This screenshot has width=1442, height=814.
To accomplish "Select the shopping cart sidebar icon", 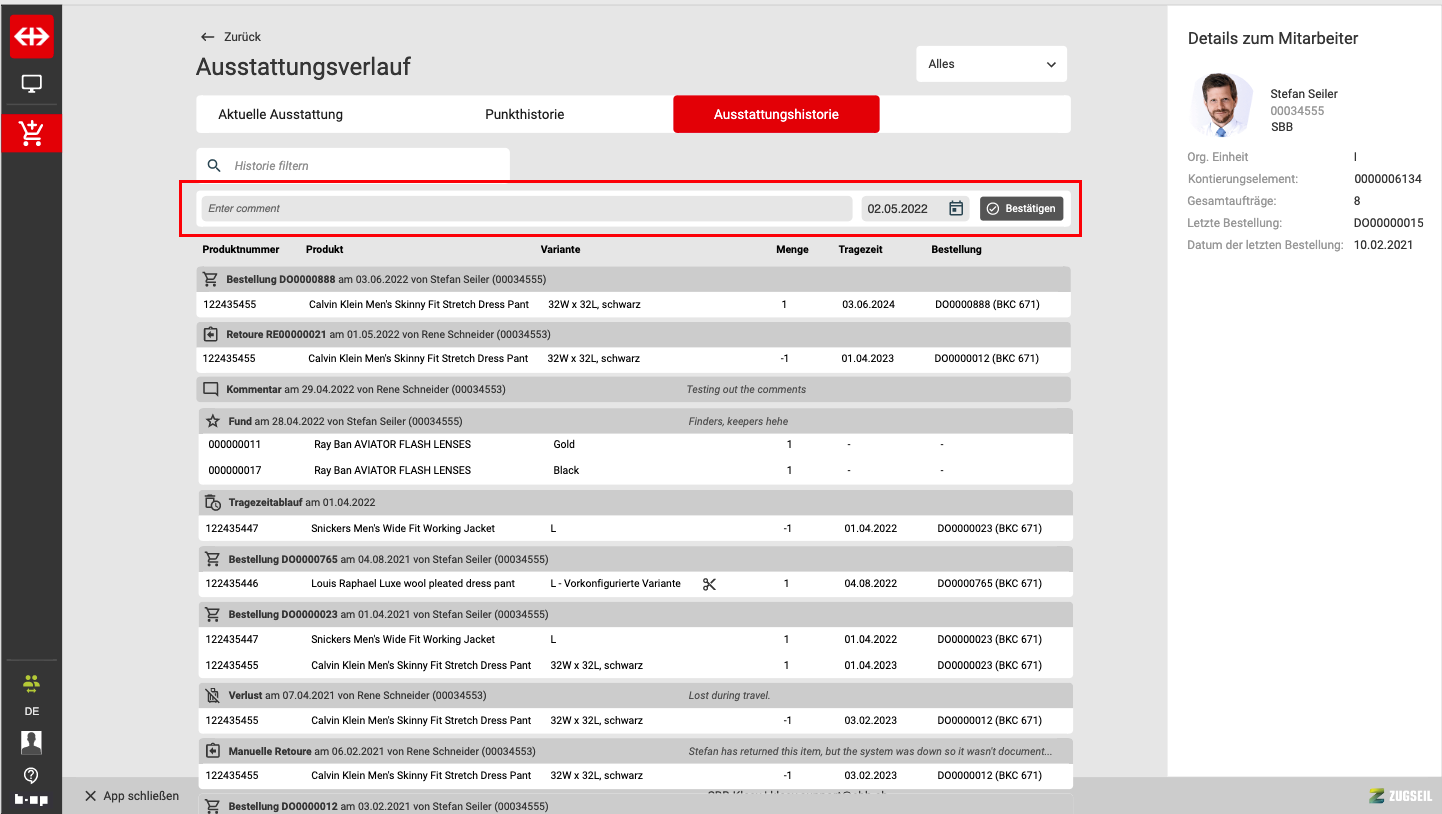I will coord(31,133).
